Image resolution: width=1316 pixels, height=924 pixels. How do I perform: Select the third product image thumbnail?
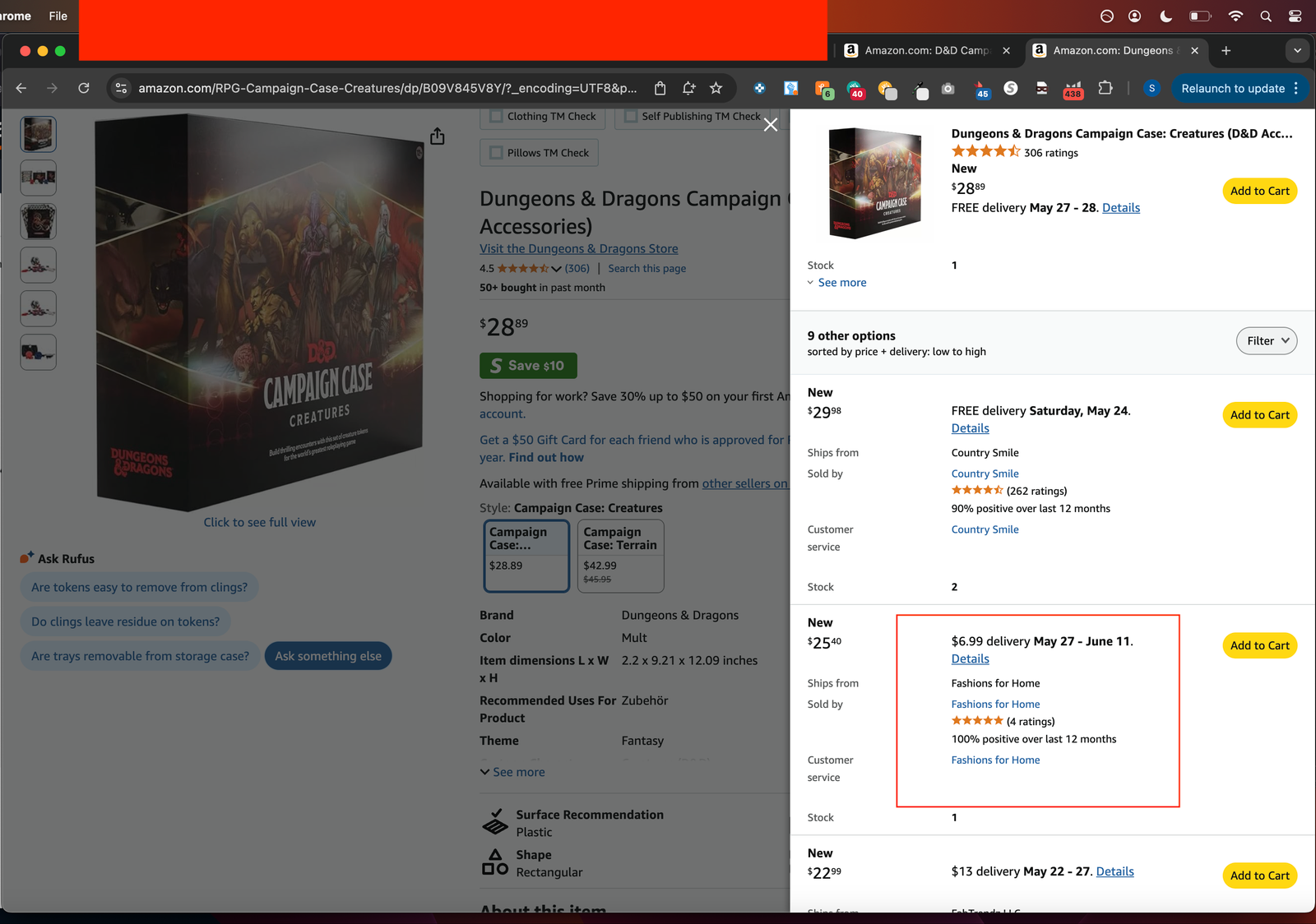[38, 221]
